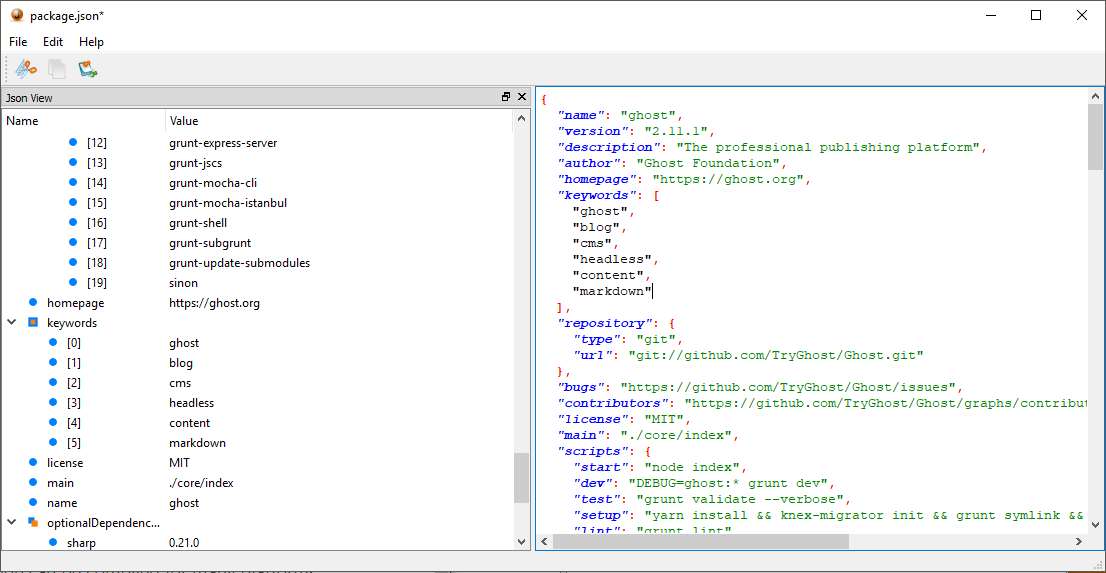
Task: Click the MIT value in tree
Action: pos(179,463)
